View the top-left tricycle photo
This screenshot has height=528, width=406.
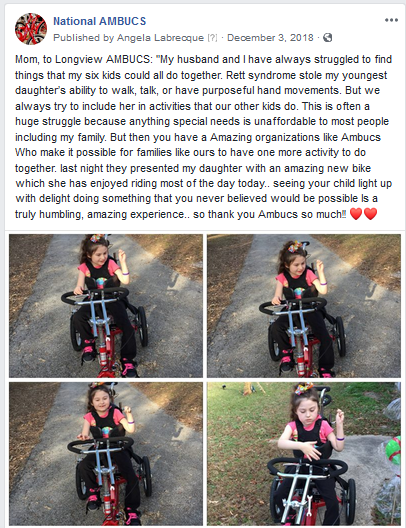click(x=106, y=306)
